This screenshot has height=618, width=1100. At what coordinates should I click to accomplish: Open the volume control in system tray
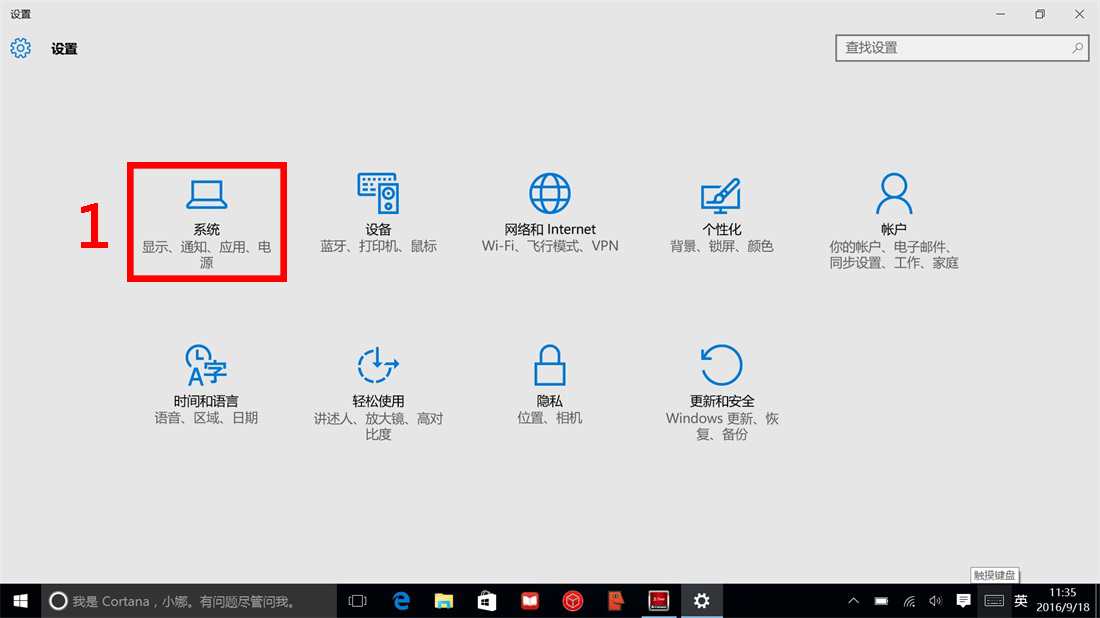(x=935, y=601)
